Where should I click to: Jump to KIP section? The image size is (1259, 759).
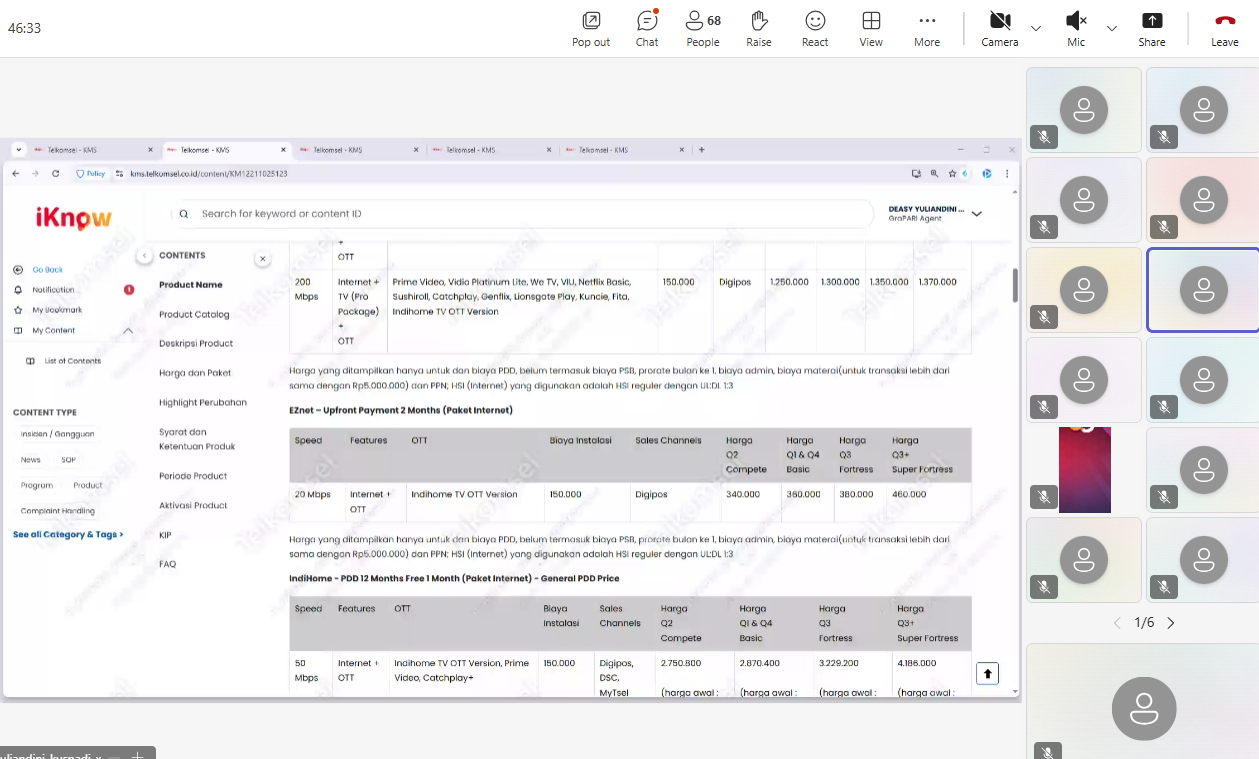165,535
